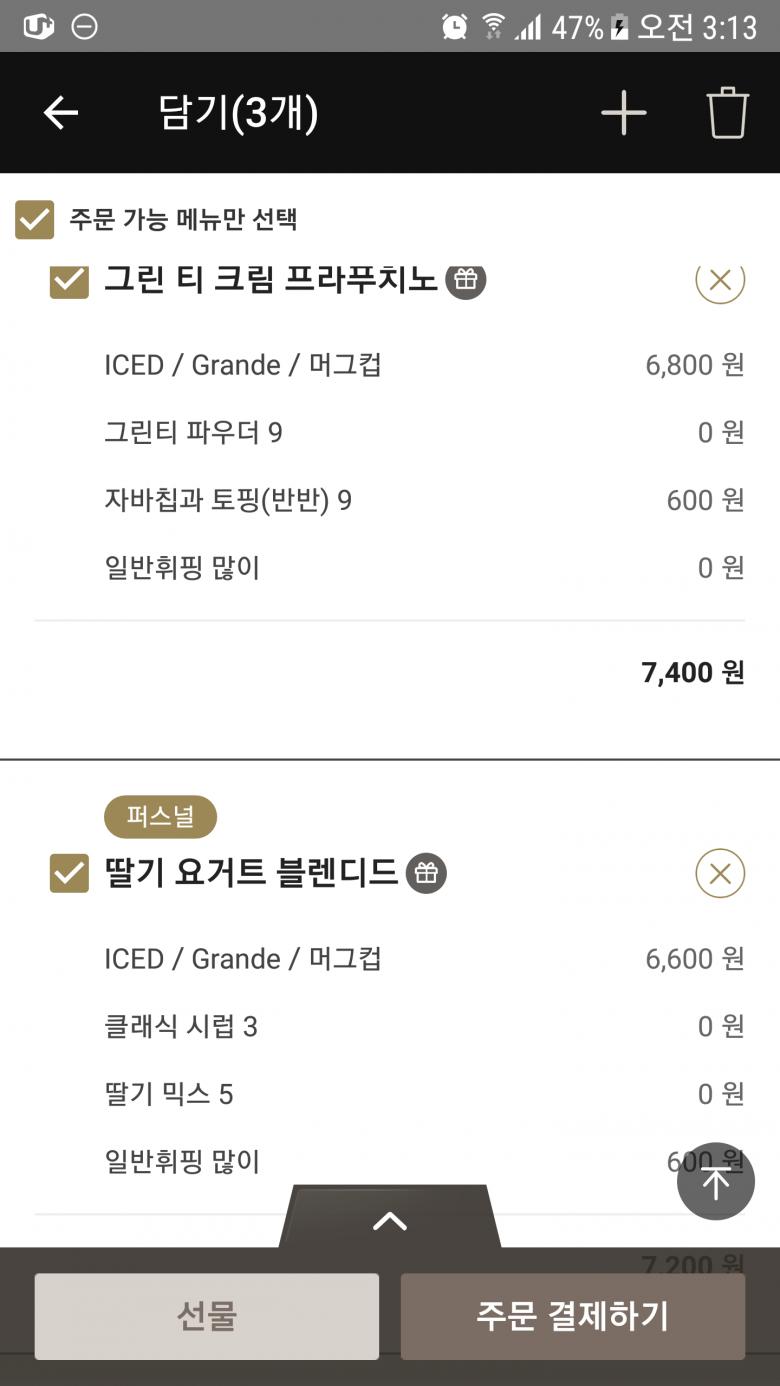Image resolution: width=780 pixels, height=1386 pixels.
Task: Open the 딸기 요거트 블렌디드 item name
Action: click(x=251, y=873)
